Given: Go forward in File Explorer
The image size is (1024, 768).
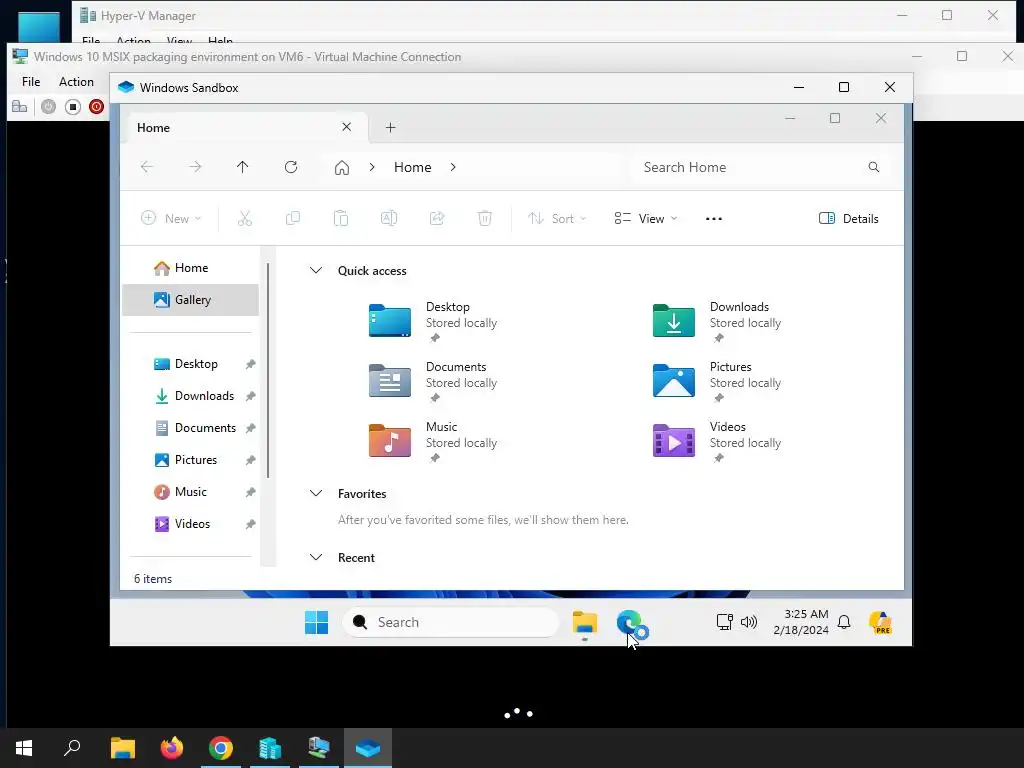Looking at the screenshot, I should [x=195, y=167].
